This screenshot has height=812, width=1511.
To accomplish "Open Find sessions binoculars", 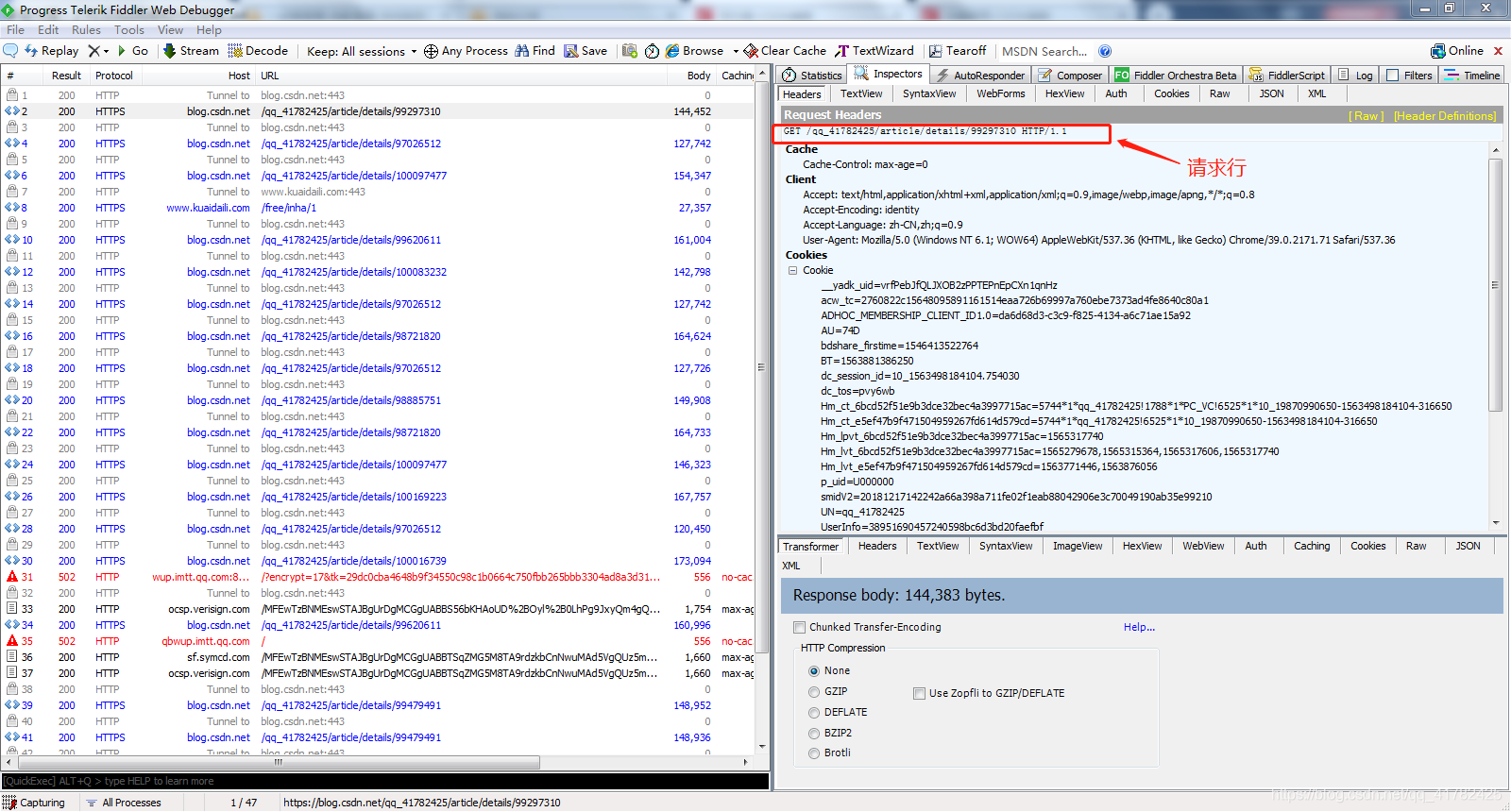I will [535, 51].
